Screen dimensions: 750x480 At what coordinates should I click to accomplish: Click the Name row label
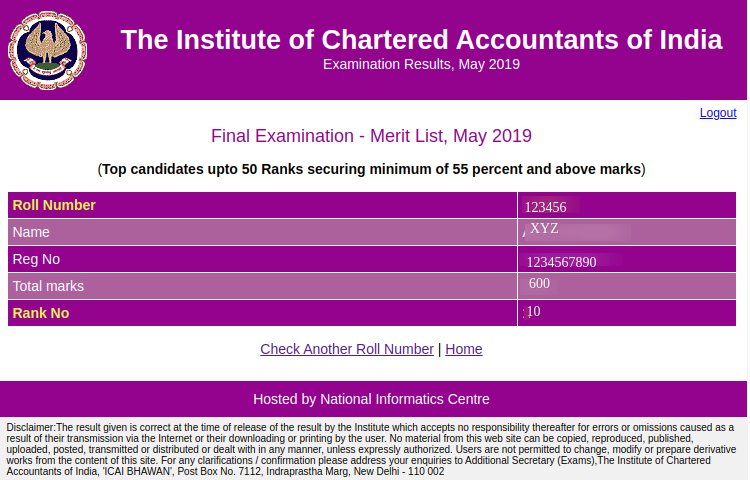pyautogui.click(x=30, y=232)
